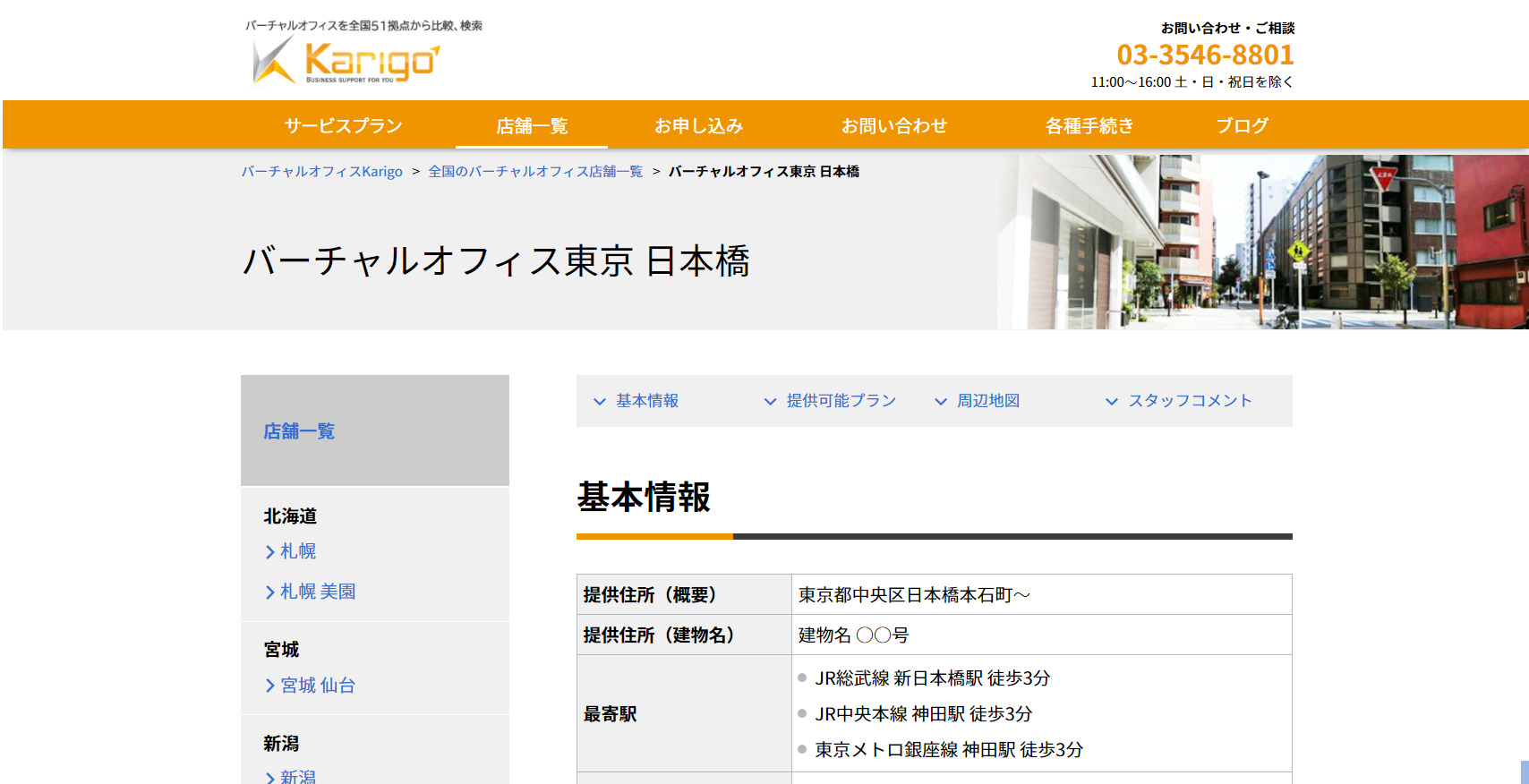The width and height of the screenshot is (1529, 784).
Task: Open お問い合わせ in navigation bar
Action: pos(894,125)
